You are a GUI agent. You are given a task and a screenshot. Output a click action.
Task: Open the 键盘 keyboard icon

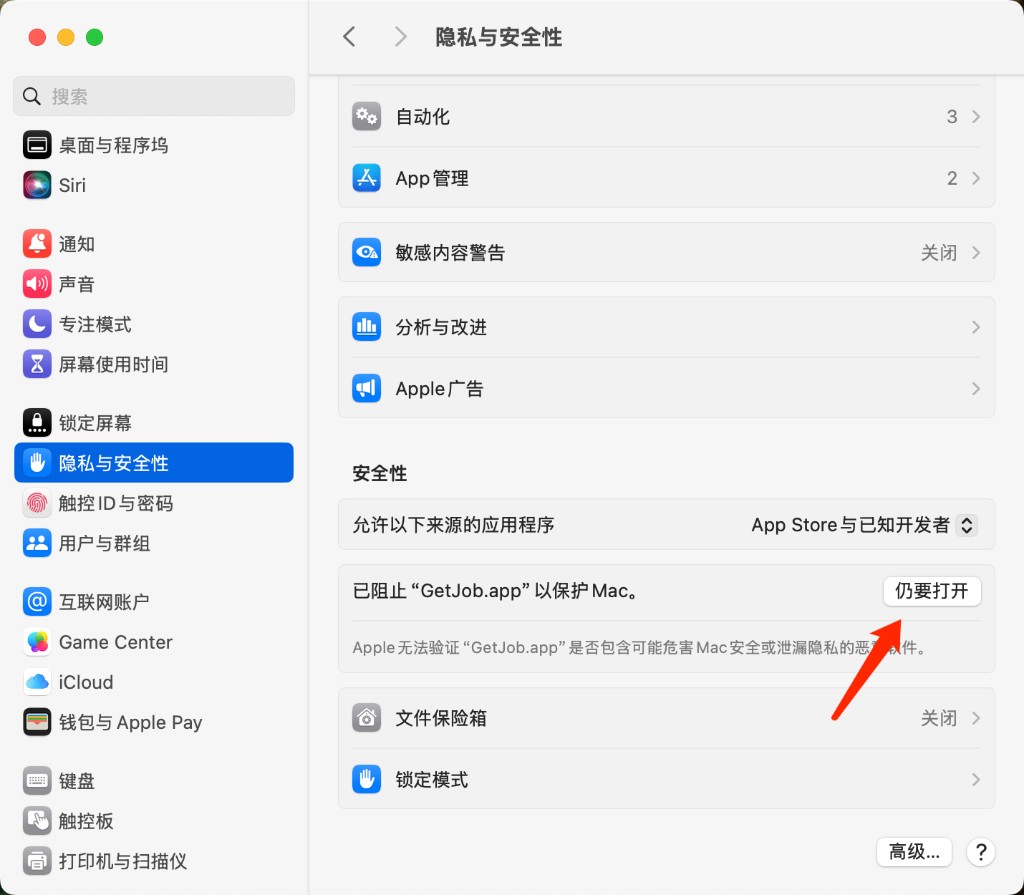(37, 781)
